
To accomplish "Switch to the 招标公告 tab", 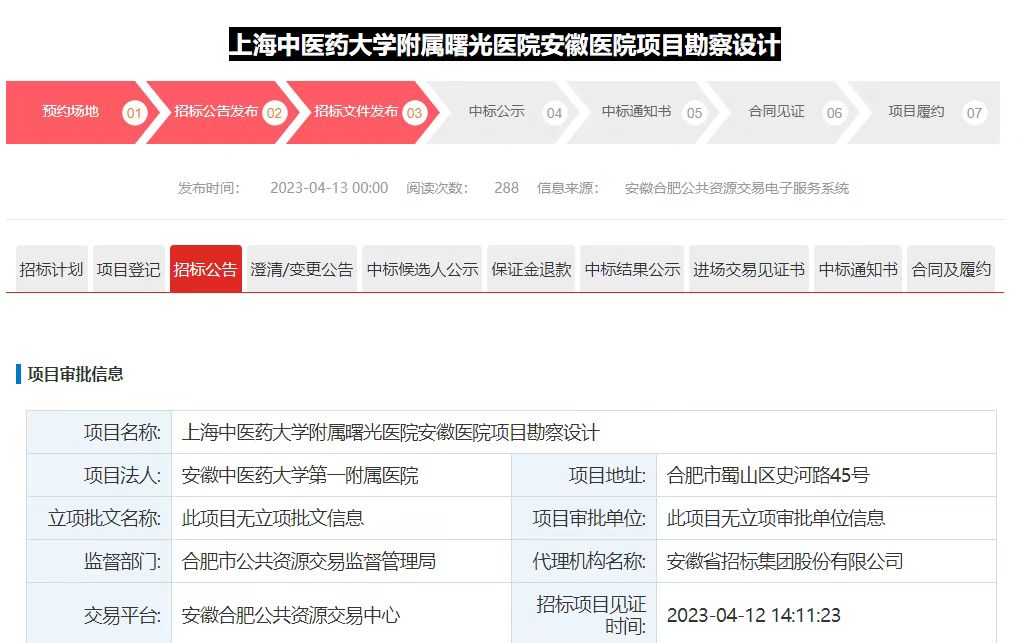I will click(206, 269).
